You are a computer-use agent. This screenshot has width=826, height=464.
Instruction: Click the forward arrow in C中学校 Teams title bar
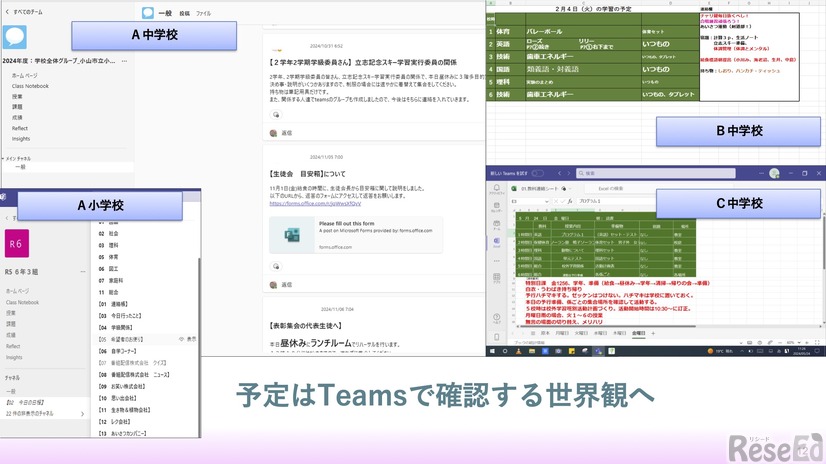[x=568, y=173]
